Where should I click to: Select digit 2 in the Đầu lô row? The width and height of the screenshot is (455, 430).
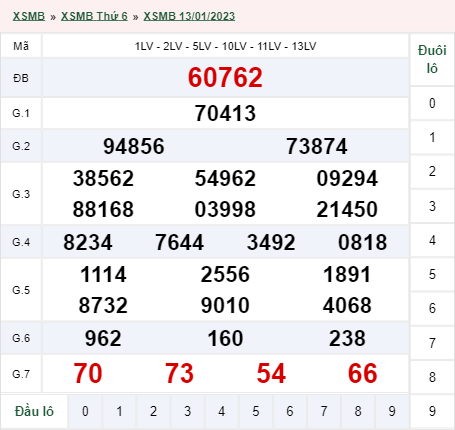tap(153, 411)
